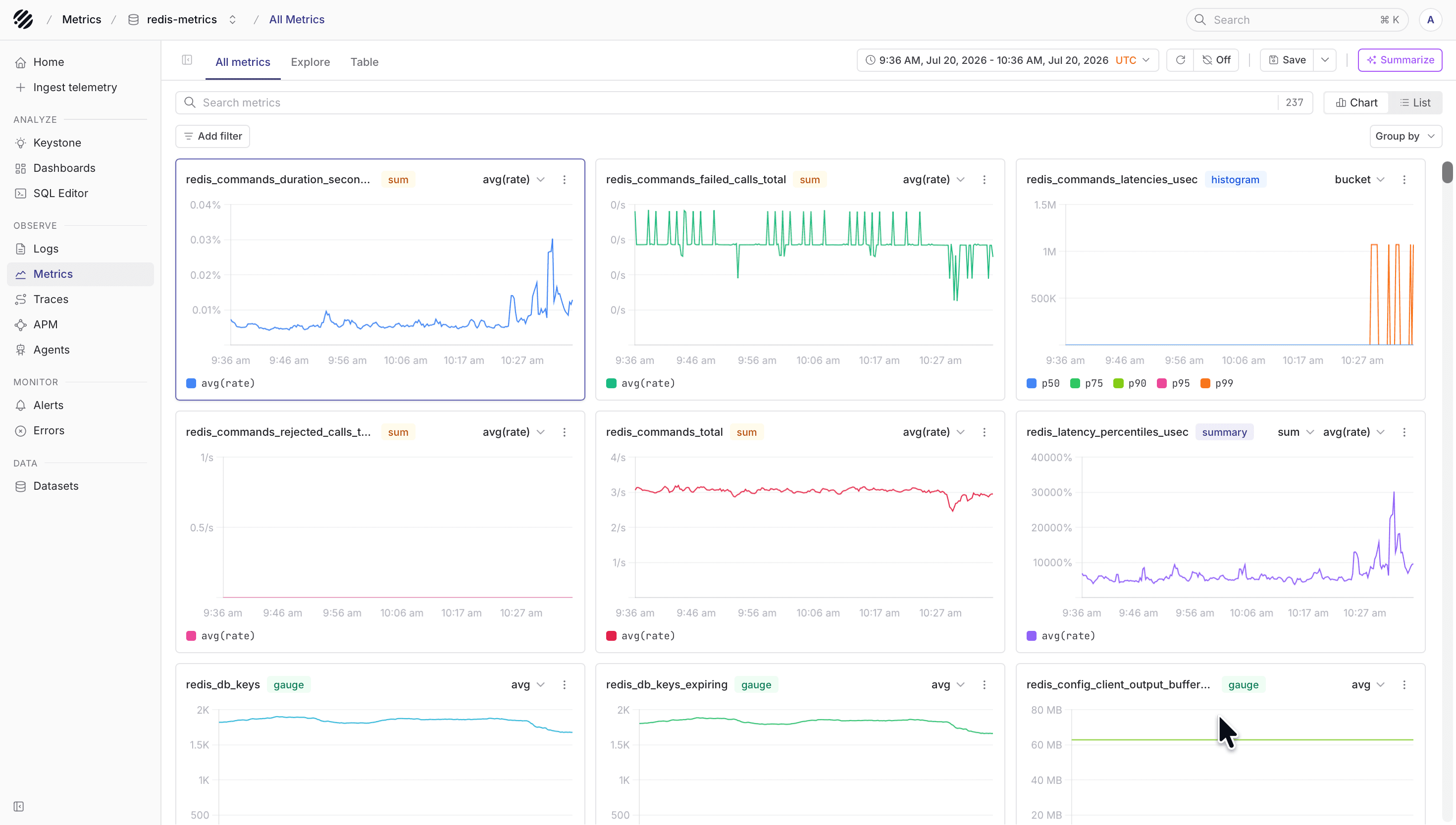Open more options for redis_commands_total chart
The width and height of the screenshot is (1456, 825).
(x=984, y=432)
